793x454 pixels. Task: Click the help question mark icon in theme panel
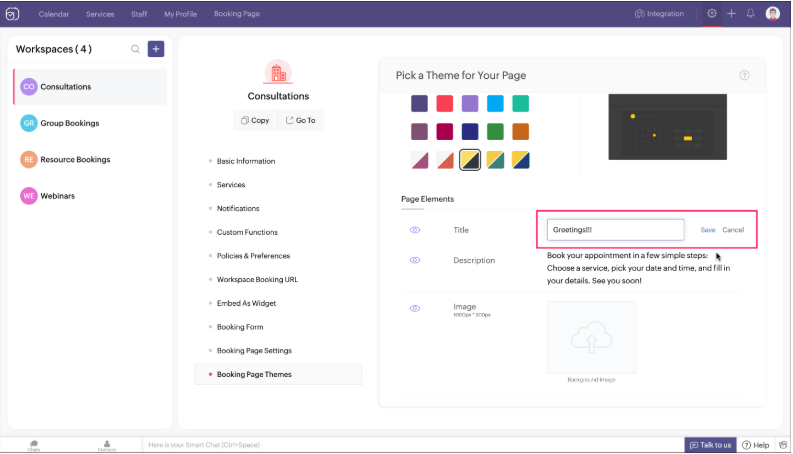(744, 75)
